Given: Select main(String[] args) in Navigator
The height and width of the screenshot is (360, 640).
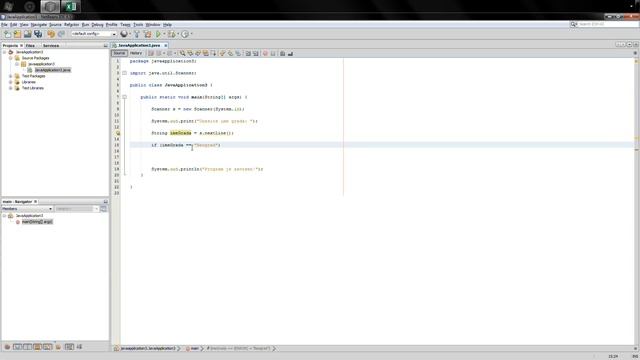Looking at the screenshot, I should click(x=37, y=222).
